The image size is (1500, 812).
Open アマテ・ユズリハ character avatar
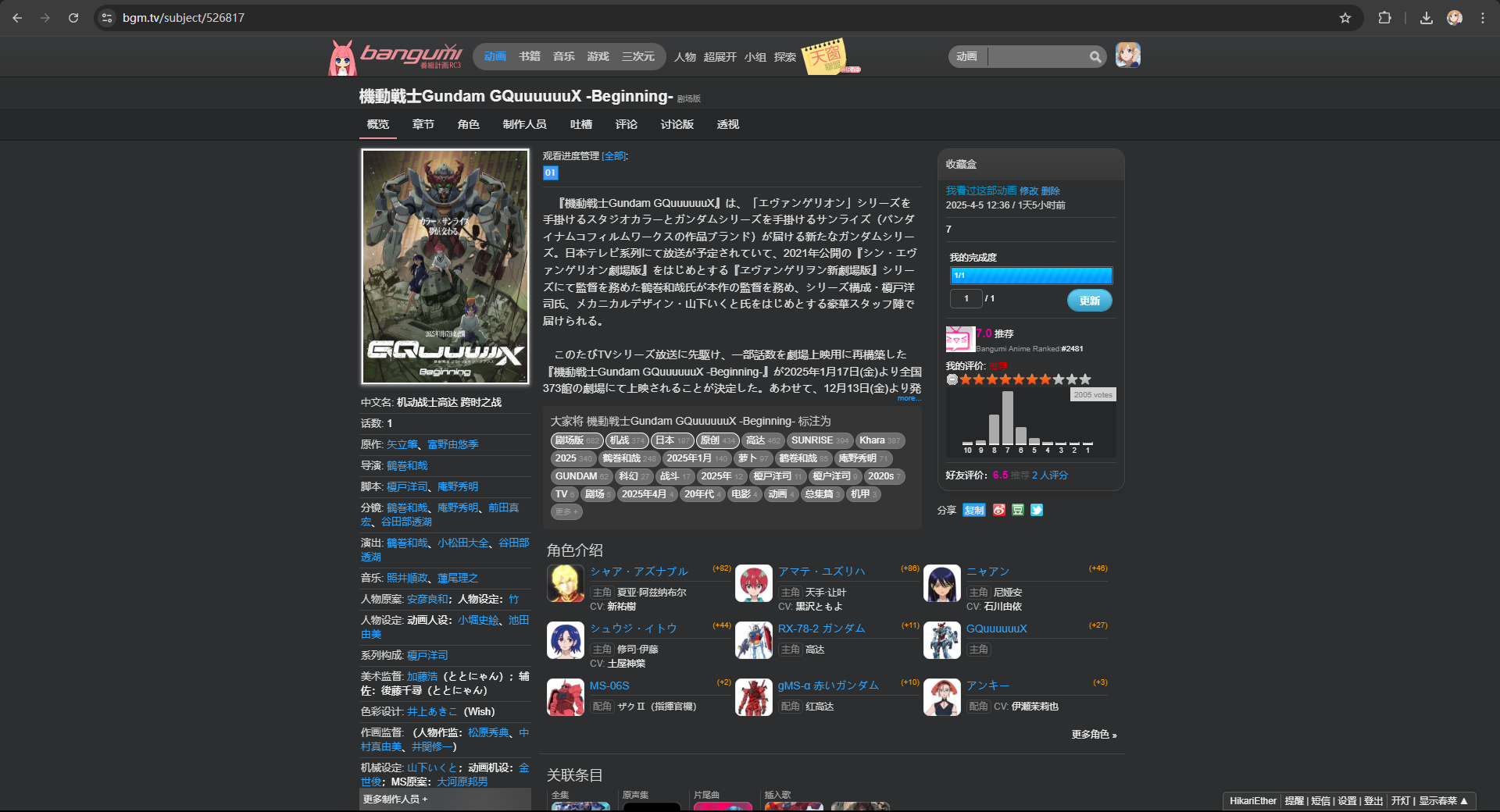click(754, 583)
